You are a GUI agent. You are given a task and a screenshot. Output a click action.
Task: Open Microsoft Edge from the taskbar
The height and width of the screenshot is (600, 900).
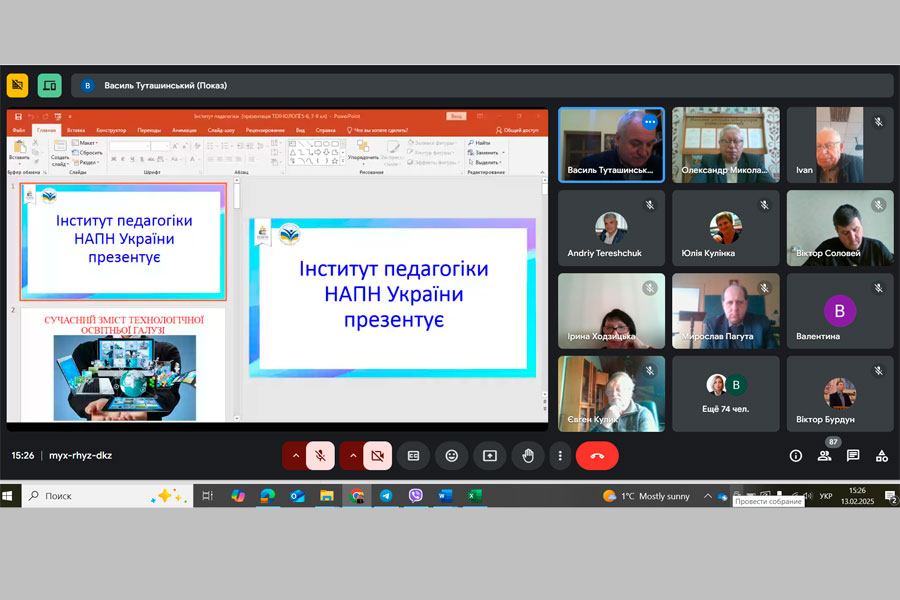[x=267, y=496]
